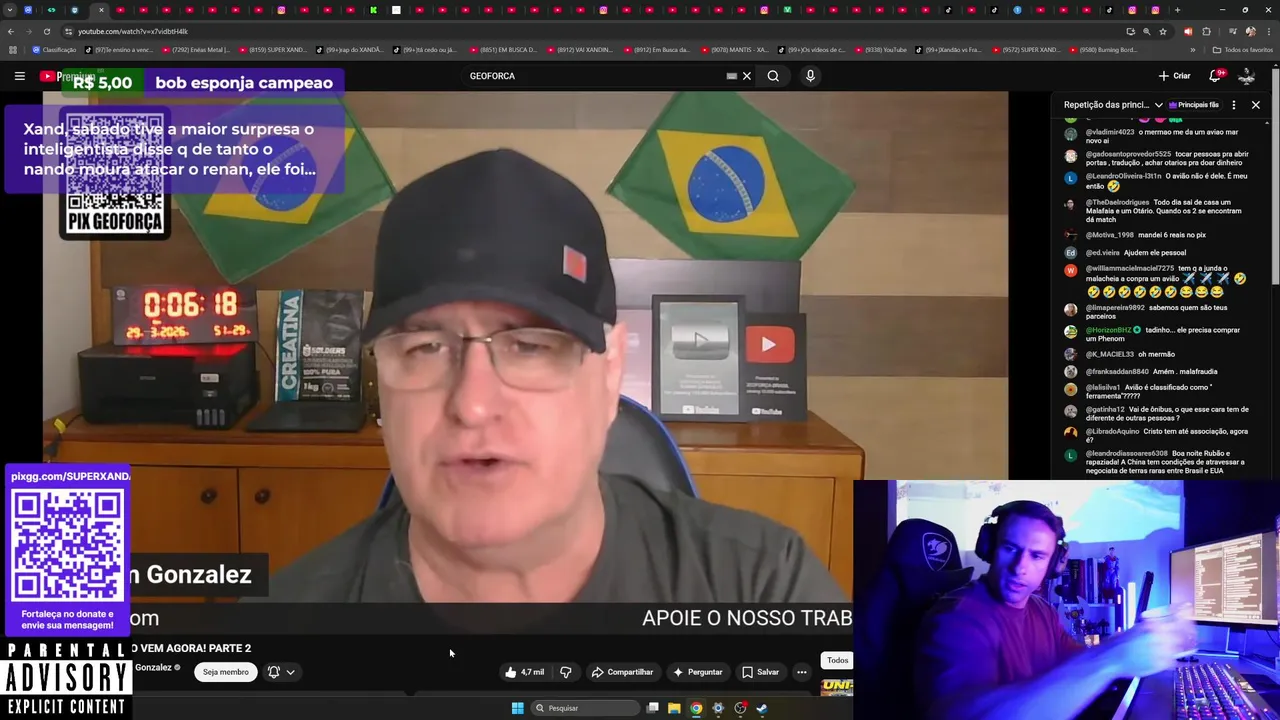Bookmark this page with the star
1280x720 pixels.
(x=1163, y=31)
